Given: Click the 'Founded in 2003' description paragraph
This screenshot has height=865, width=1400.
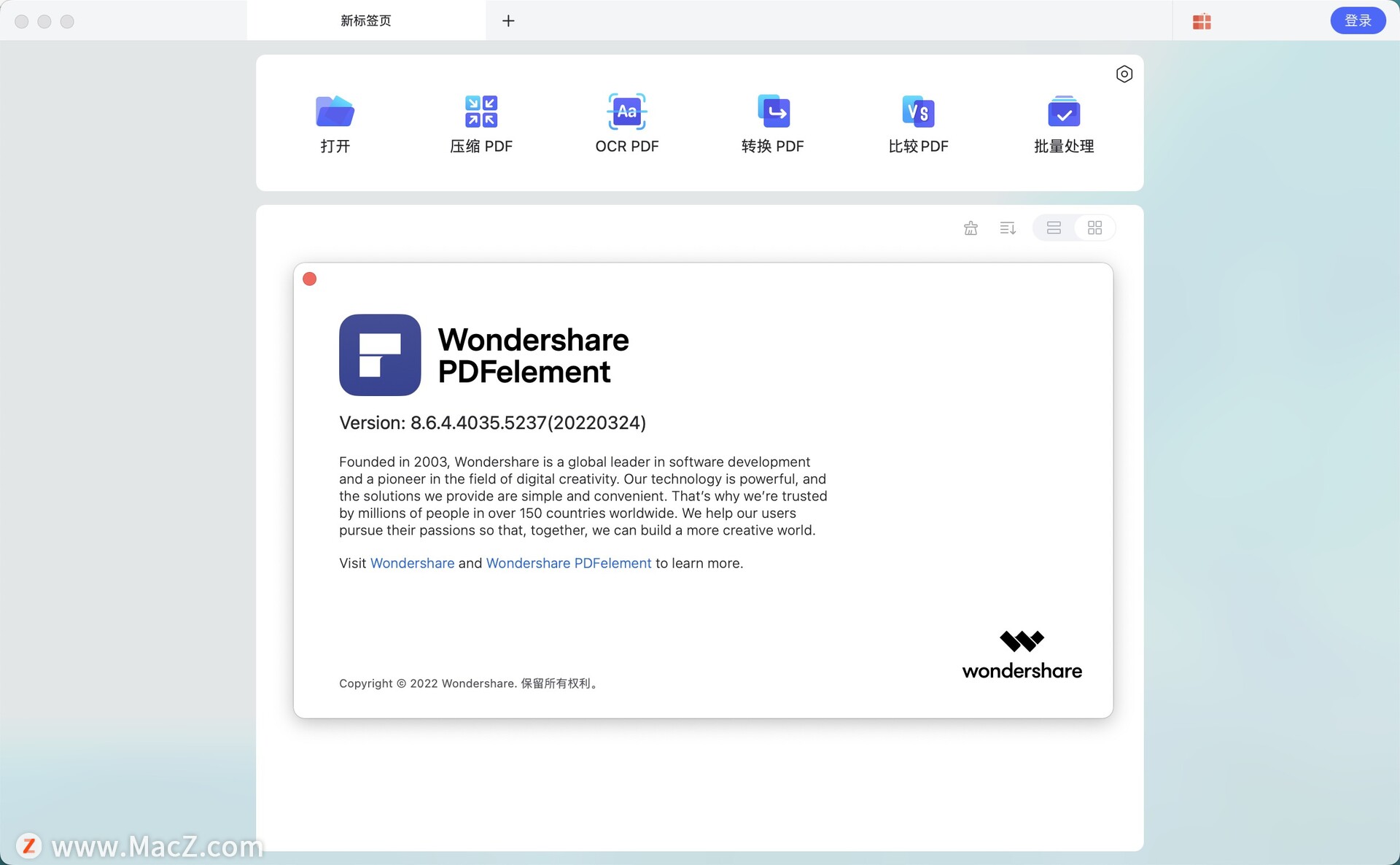Looking at the screenshot, I should pyautogui.click(x=583, y=496).
